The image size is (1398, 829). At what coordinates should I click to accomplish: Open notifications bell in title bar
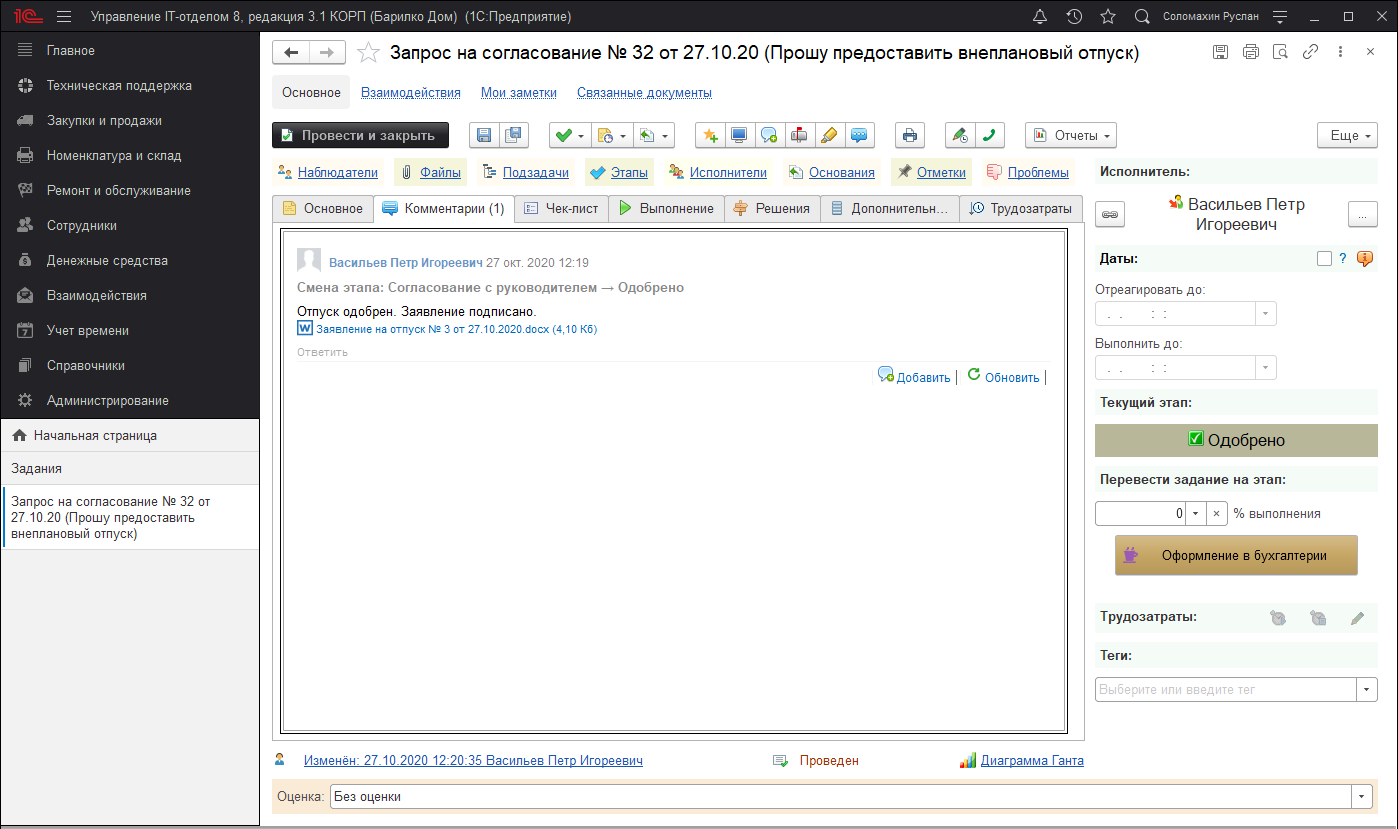pyautogui.click(x=1040, y=17)
